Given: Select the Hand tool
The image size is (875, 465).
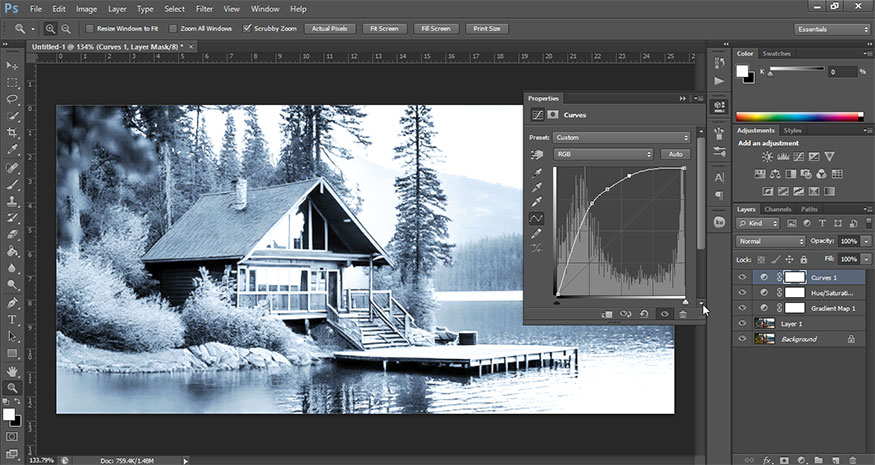Looking at the screenshot, I should [x=13, y=370].
